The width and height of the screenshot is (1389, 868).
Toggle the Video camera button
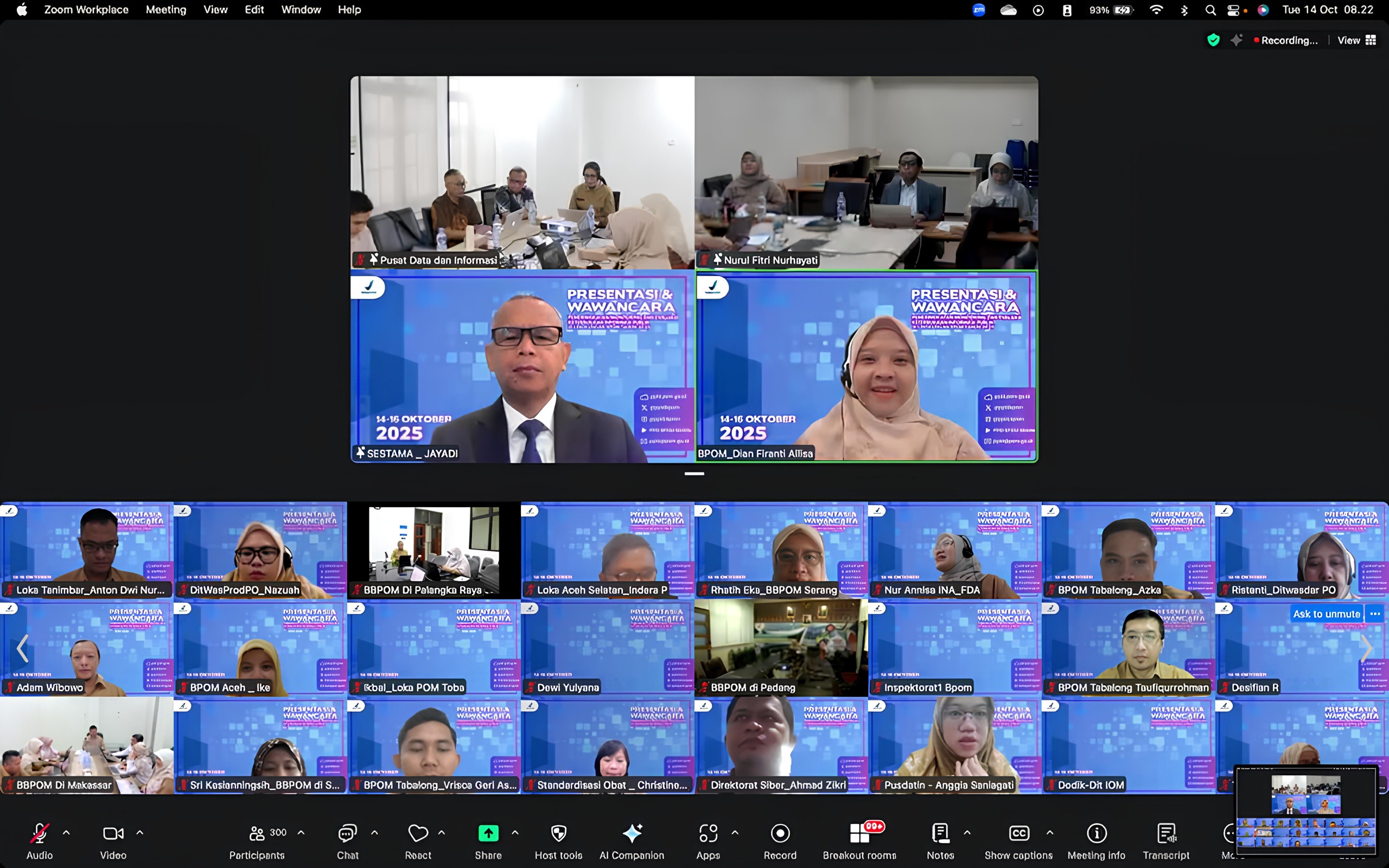[x=113, y=833]
